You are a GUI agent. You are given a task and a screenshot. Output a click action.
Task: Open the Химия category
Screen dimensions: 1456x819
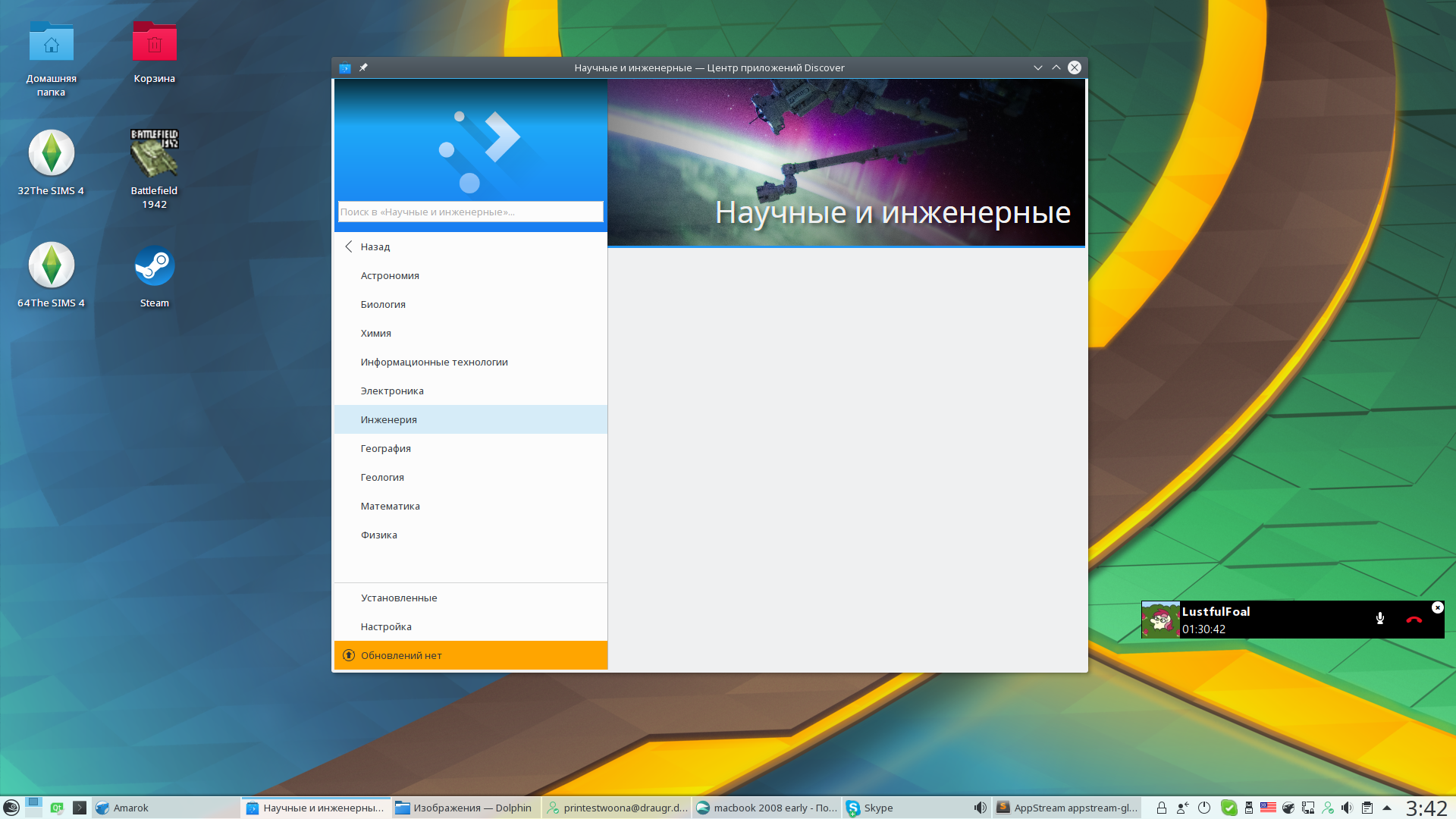click(470, 333)
